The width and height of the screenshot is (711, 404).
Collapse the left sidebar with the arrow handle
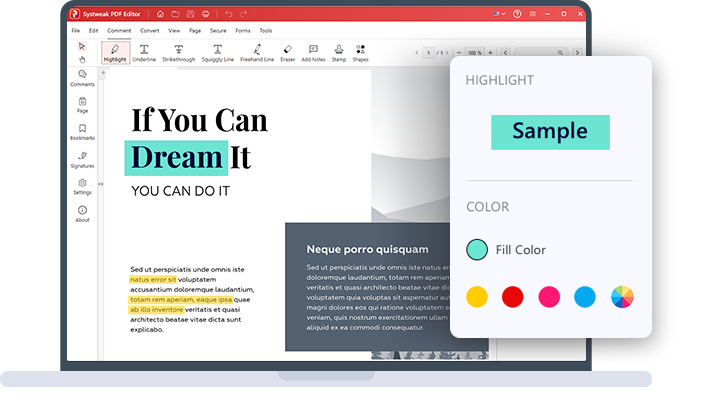coord(102,185)
